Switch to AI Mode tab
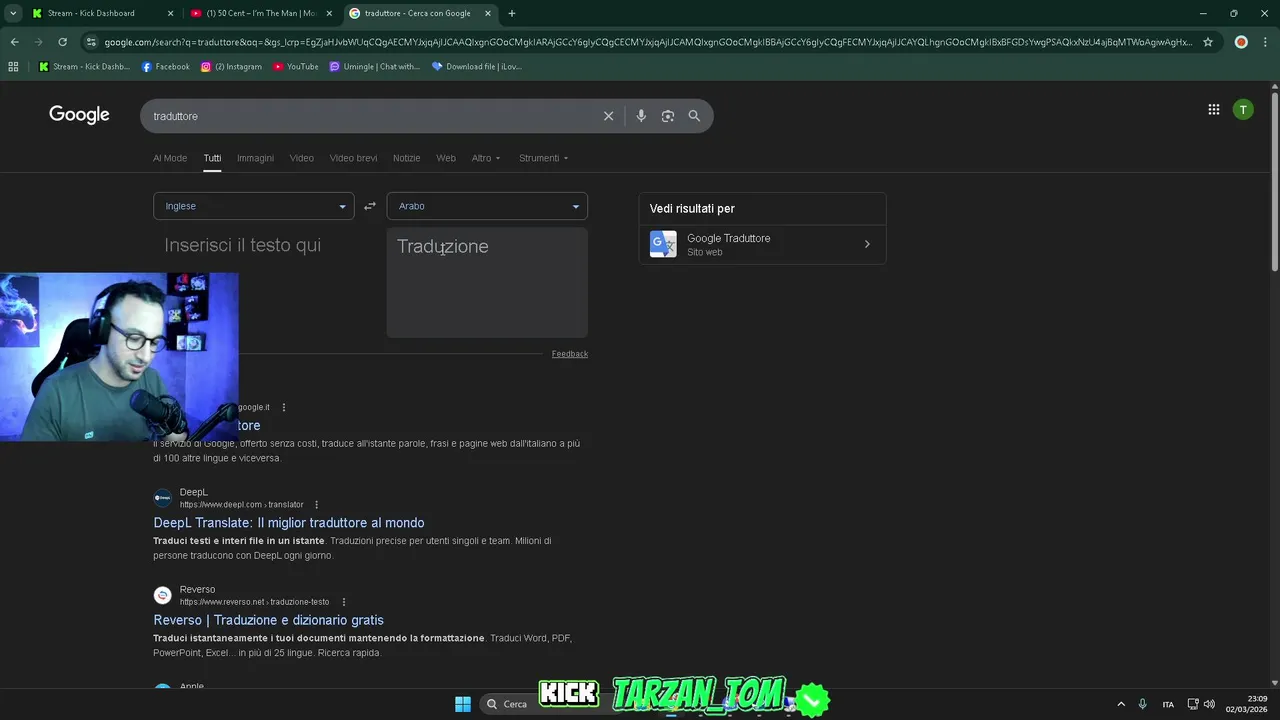1280x720 pixels. coord(170,158)
